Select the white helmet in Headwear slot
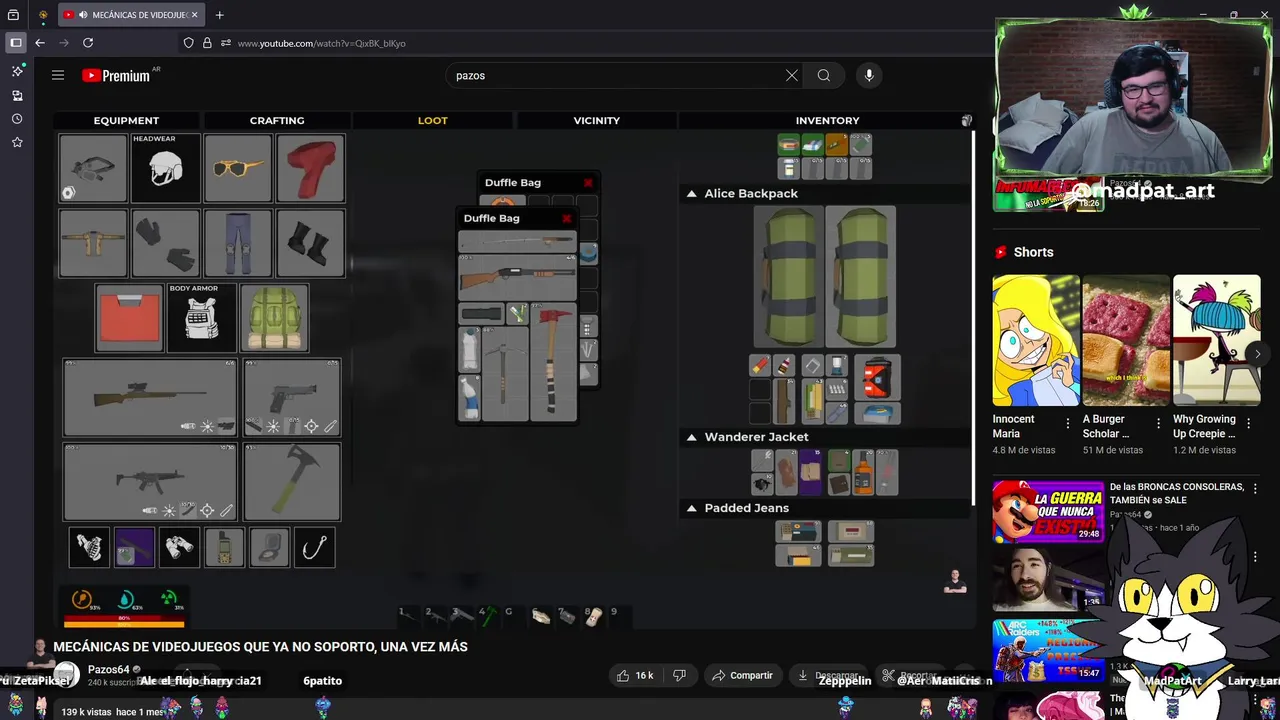The image size is (1280, 720). (166, 168)
